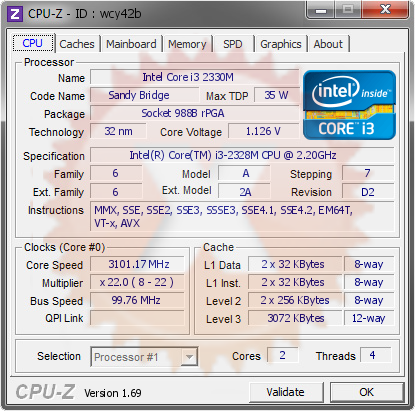415x411 pixels.
Task: Click the Ext. Model value 2A
Action: coord(244,192)
